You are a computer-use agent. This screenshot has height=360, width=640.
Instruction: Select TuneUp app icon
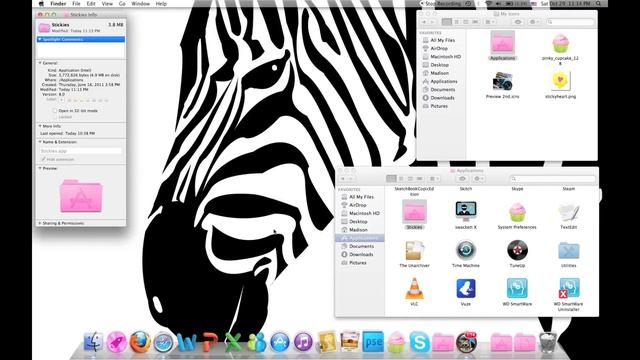click(x=517, y=250)
